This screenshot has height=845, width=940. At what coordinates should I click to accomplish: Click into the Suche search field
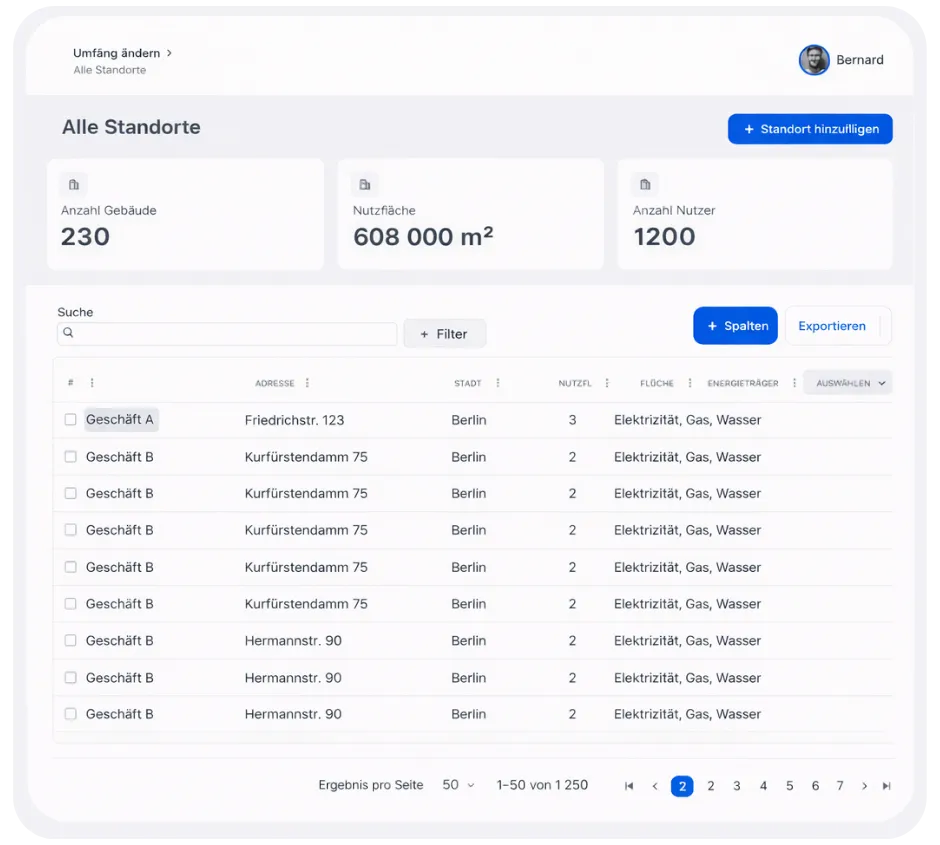coord(228,333)
